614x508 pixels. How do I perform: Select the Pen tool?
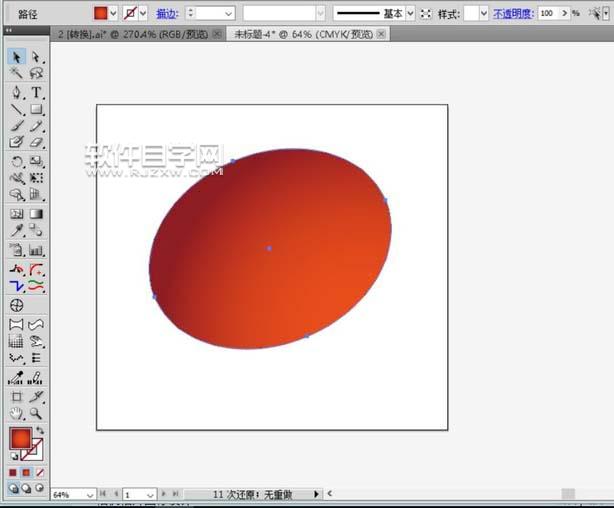16,92
